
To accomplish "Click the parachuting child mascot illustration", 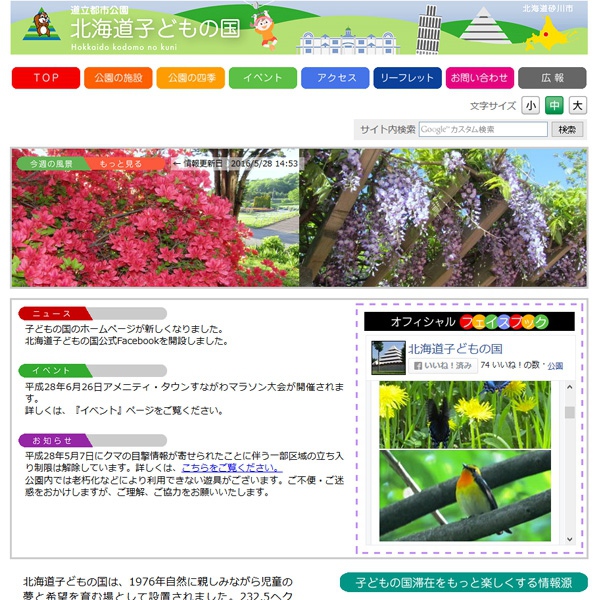I will point(264,27).
